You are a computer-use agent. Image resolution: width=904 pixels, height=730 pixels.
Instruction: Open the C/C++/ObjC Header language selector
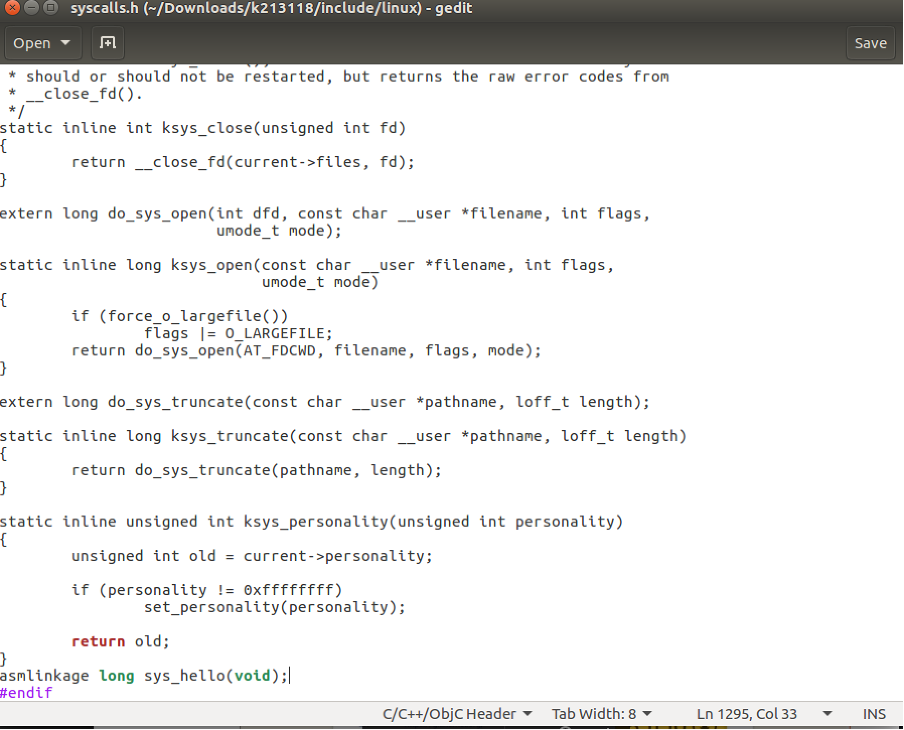(x=457, y=714)
